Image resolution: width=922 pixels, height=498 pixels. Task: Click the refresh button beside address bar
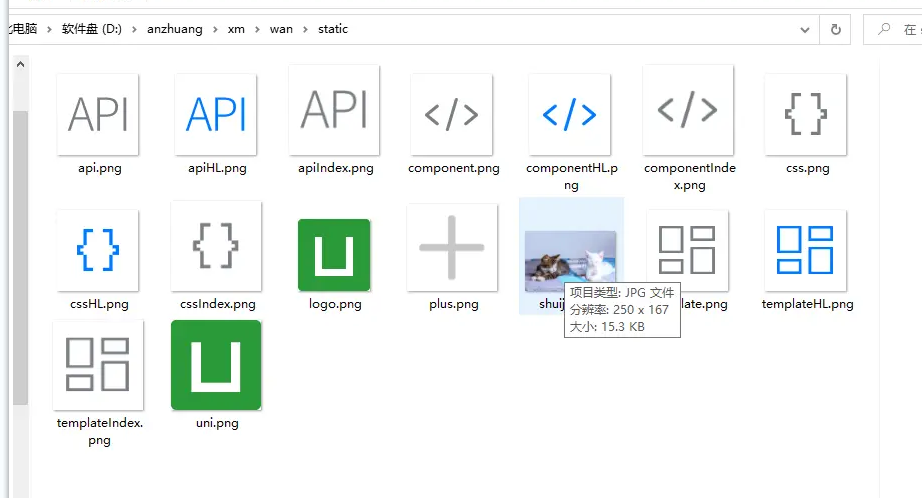coord(835,29)
